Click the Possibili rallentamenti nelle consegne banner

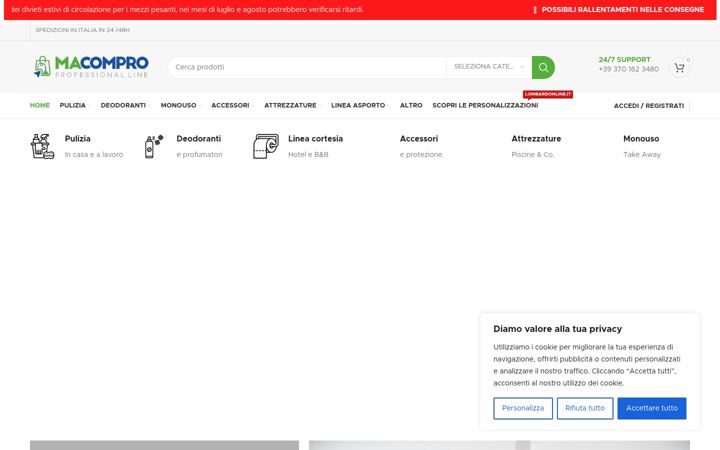coord(623,10)
